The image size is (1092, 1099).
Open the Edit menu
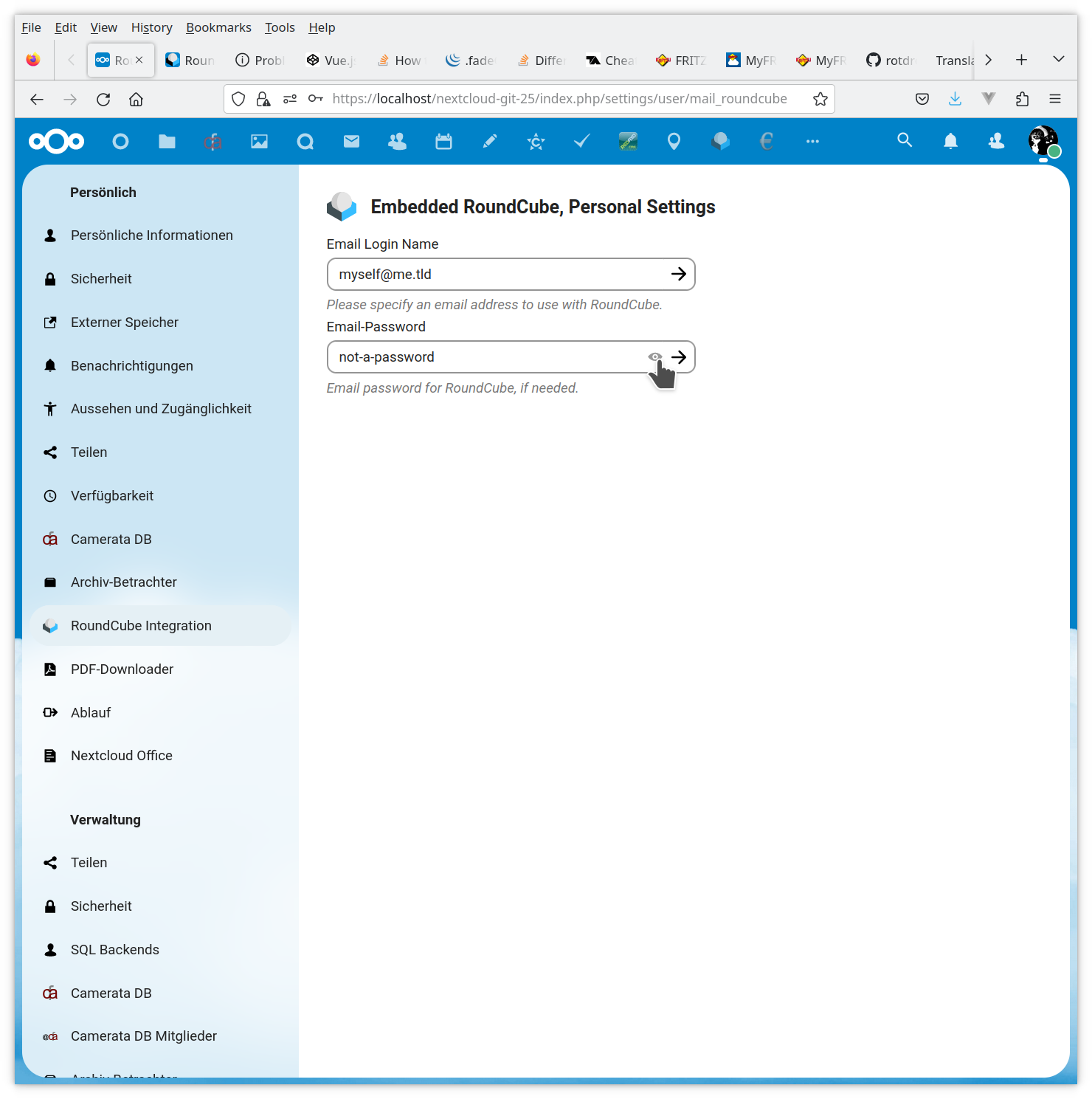tap(66, 27)
